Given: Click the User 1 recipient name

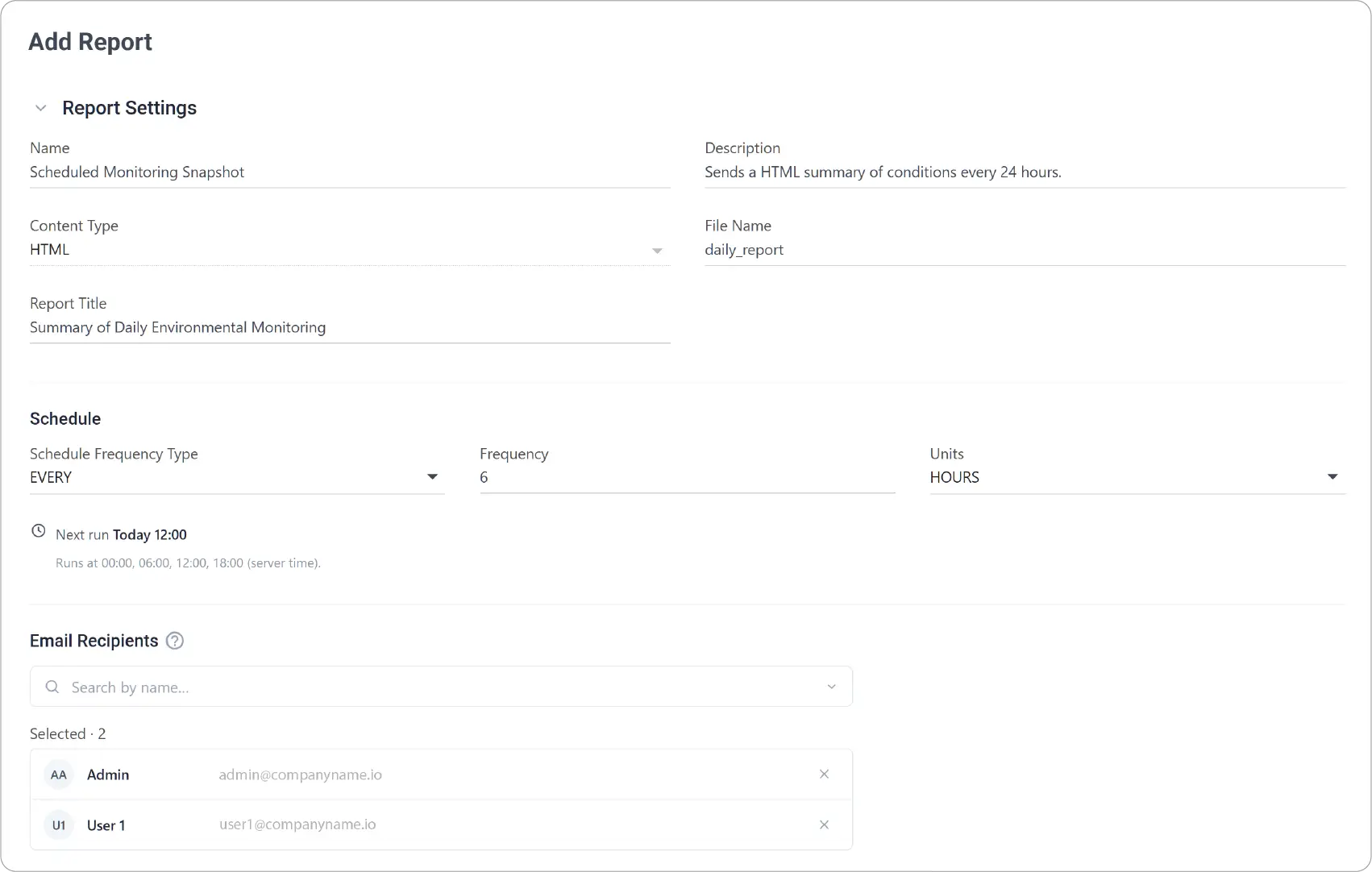Looking at the screenshot, I should coord(106,825).
